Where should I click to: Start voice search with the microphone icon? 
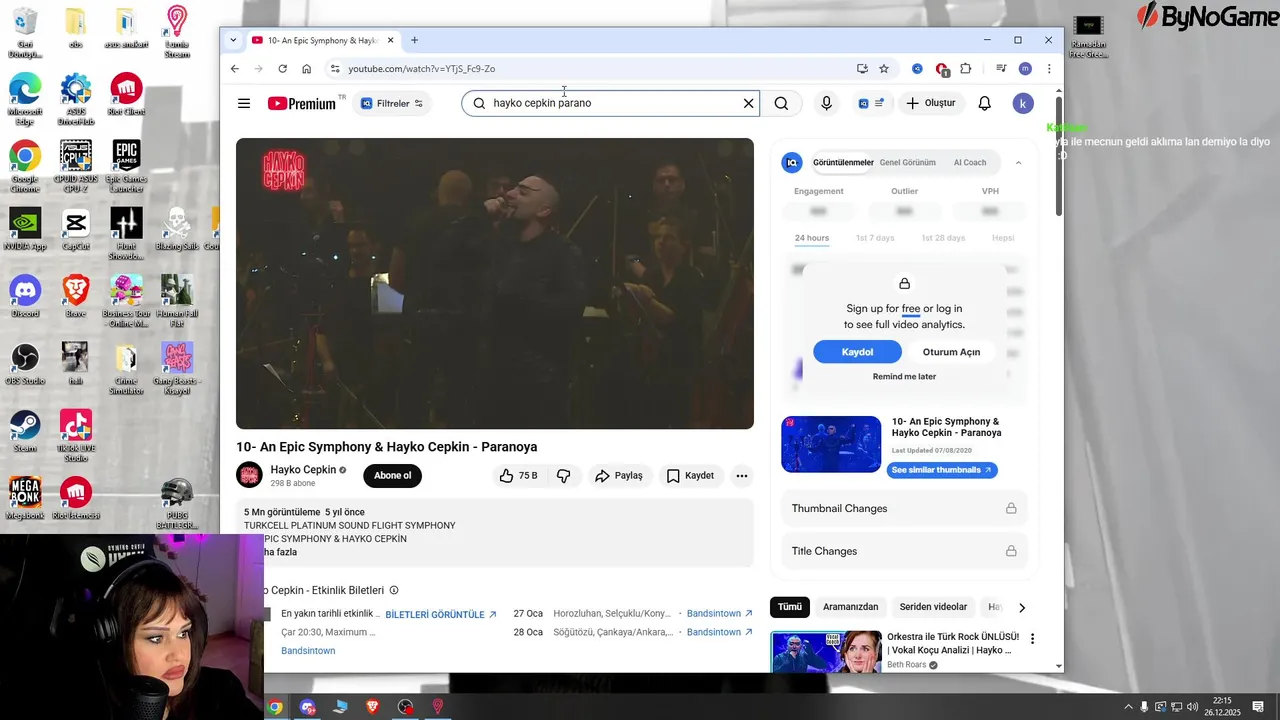coord(826,103)
